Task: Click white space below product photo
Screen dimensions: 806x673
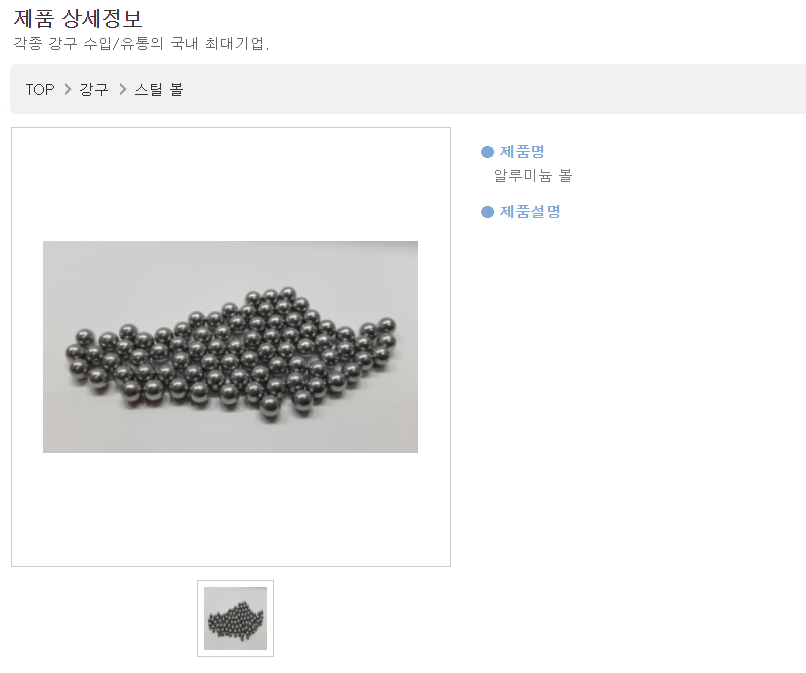Action: (x=230, y=509)
